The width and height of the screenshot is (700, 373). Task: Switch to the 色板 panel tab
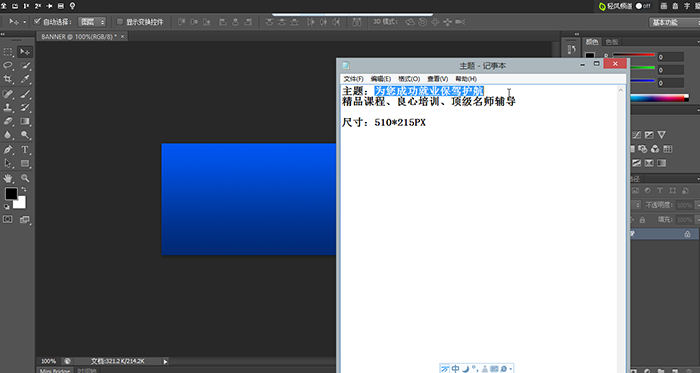pos(612,42)
